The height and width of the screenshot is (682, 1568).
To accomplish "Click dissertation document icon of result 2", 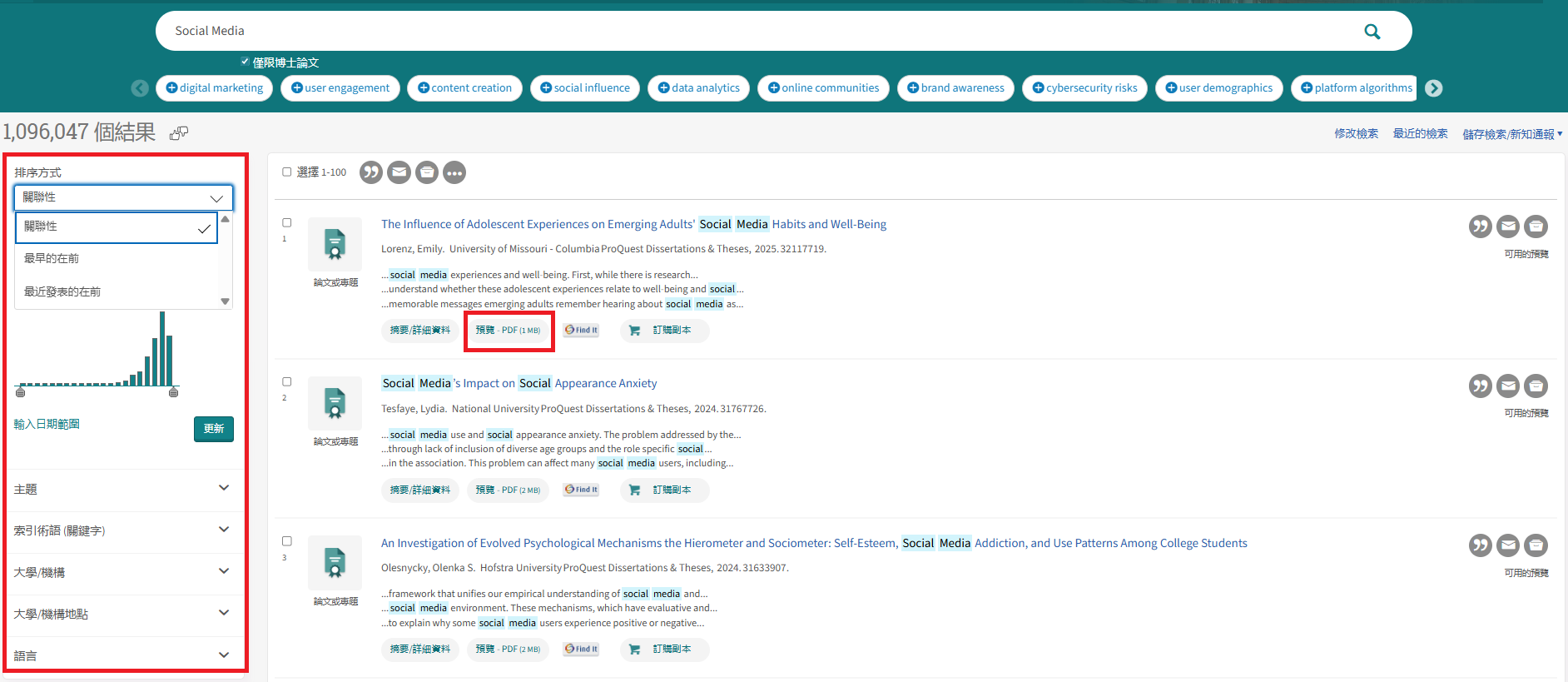I will [x=335, y=403].
